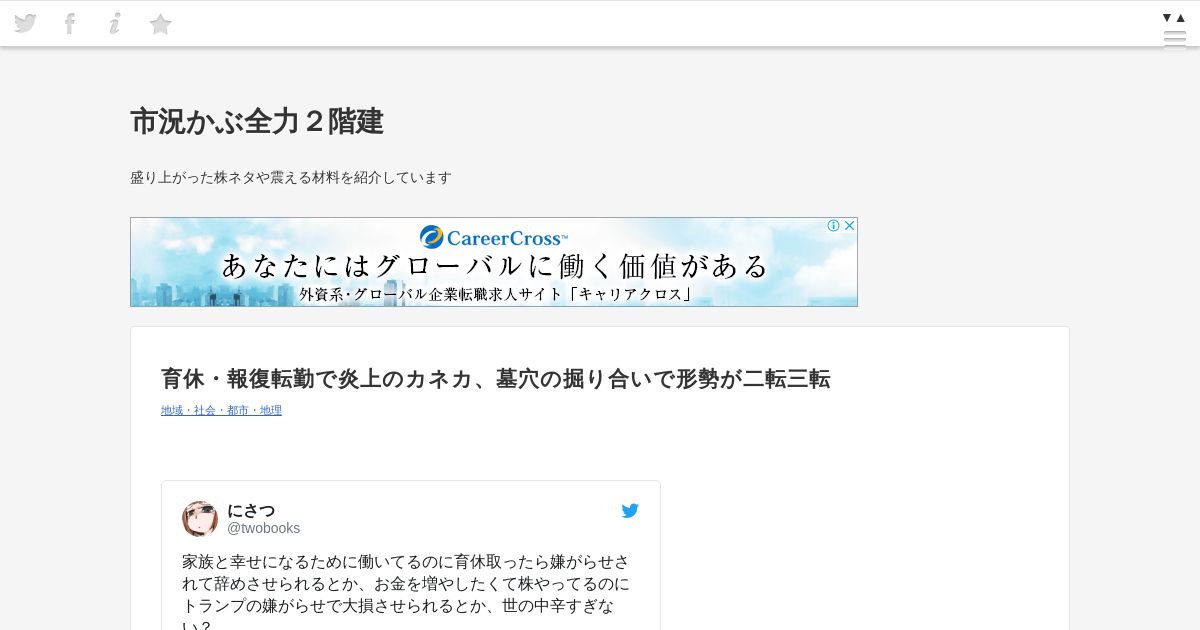
Task: Click the CareerCross banner advertisement
Action: tap(494, 262)
